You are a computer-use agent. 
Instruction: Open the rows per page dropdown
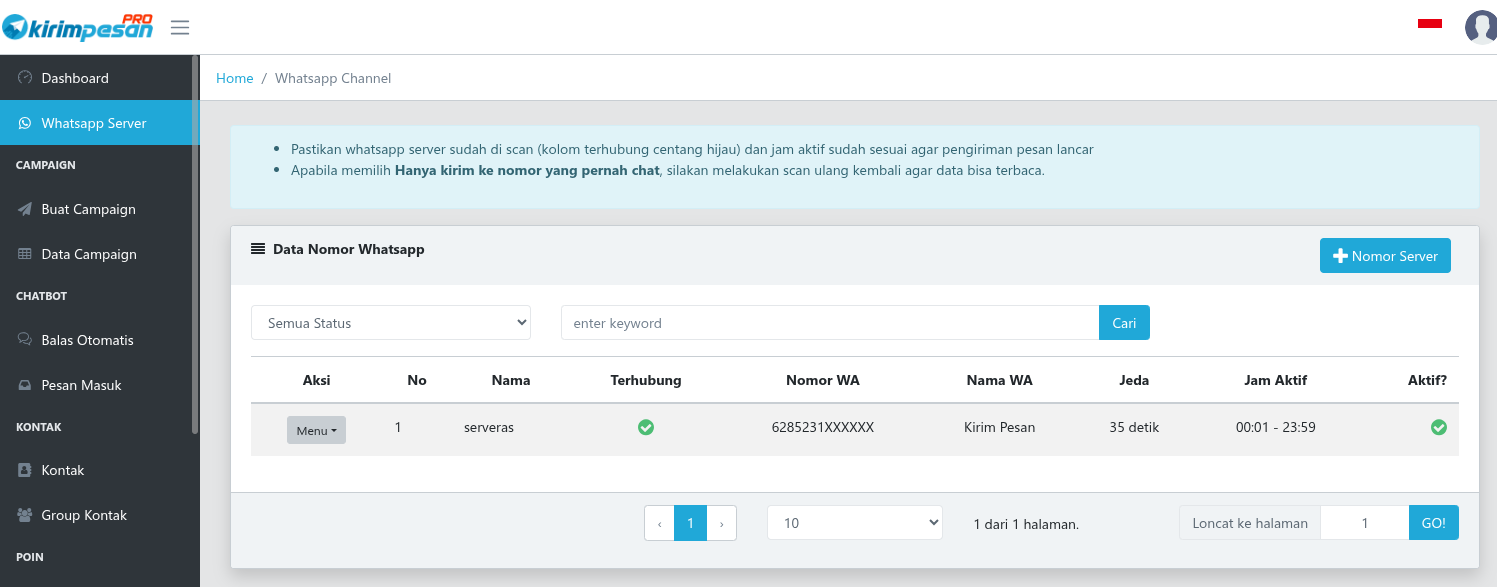(854, 523)
